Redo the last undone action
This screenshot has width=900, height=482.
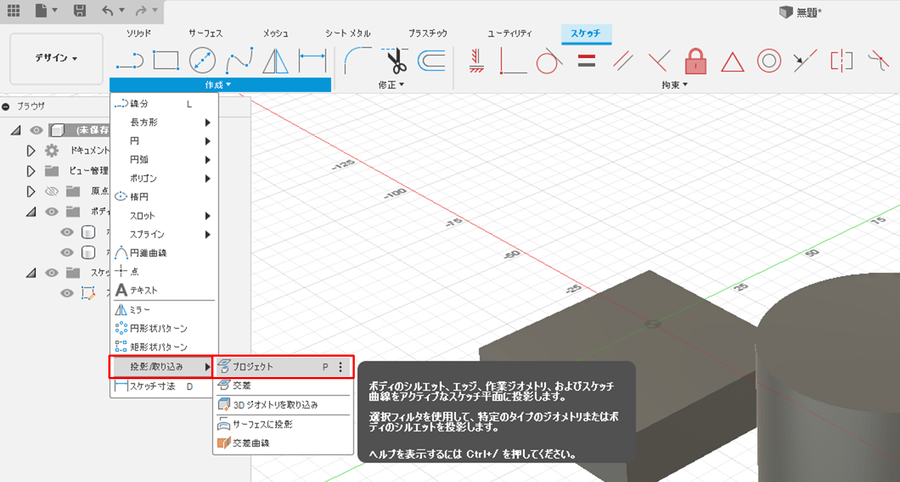(140, 10)
